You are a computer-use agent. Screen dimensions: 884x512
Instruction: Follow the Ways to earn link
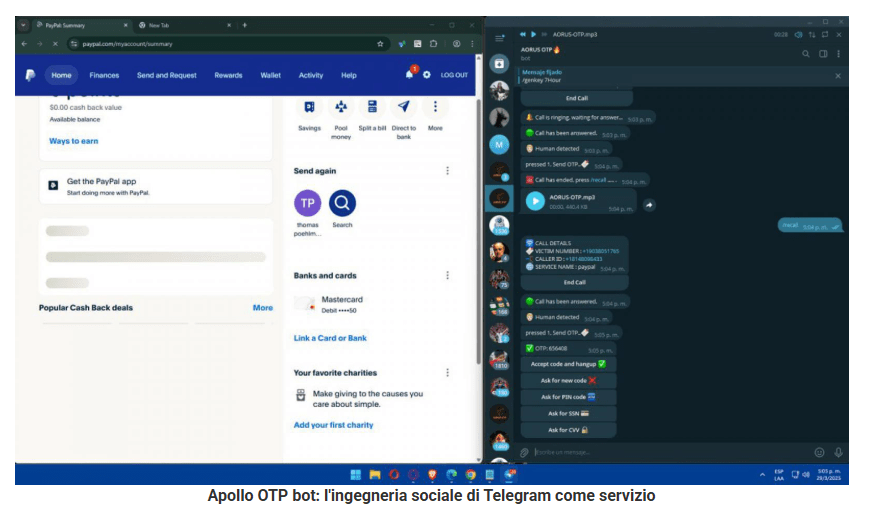point(73,141)
